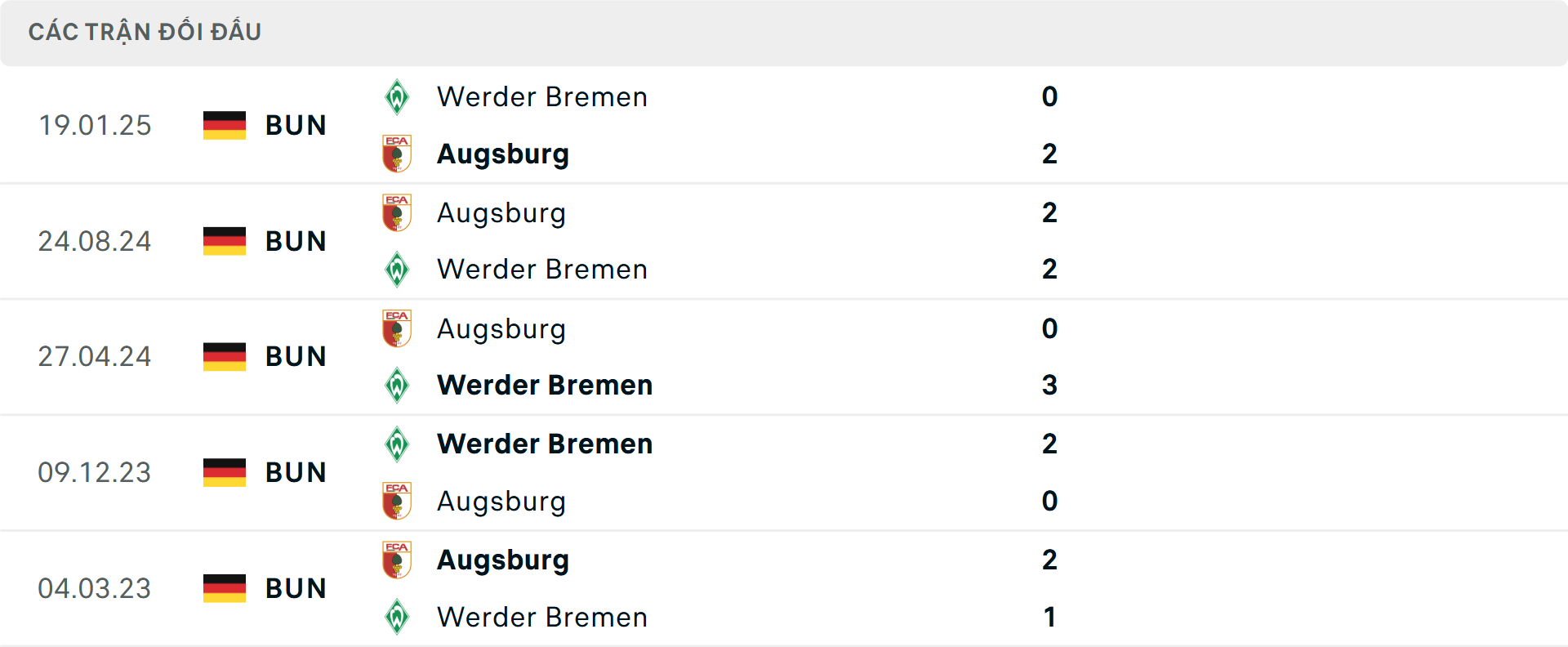Select the score 3 for Werder Bremen on 27.04.24
Image resolution: width=1568 pixels, height=647 pixels.
[1050, 386]
